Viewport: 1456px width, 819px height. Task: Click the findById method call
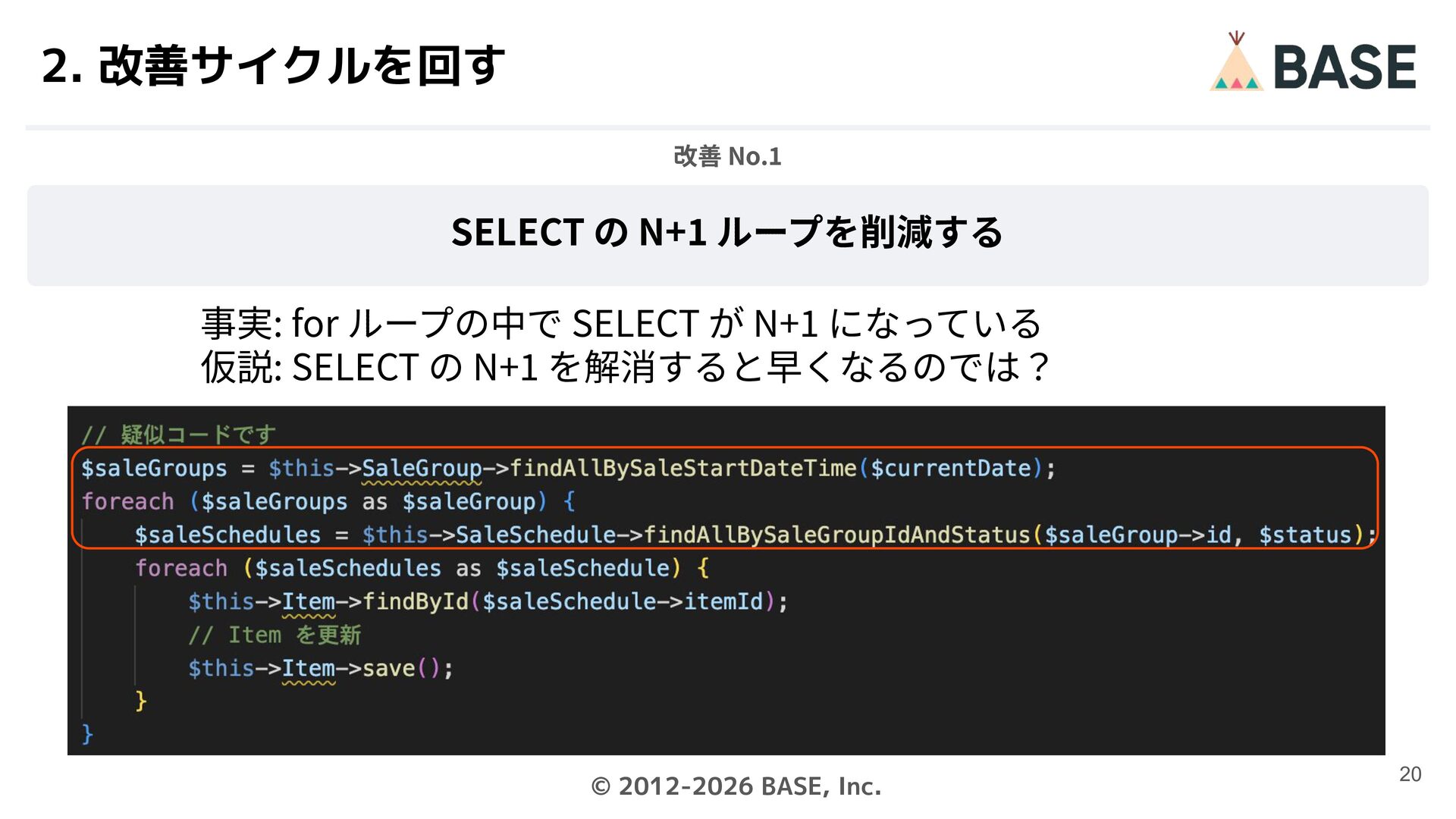pos(416,602)
